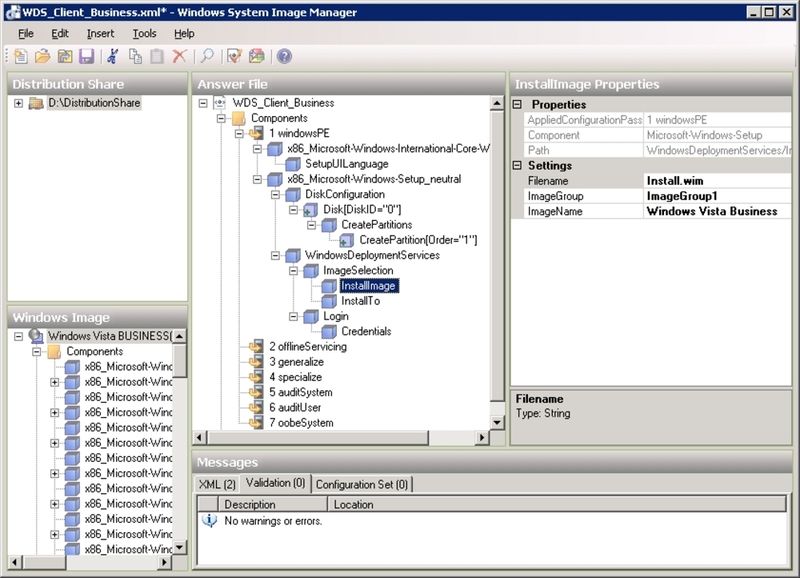
Task: Open the Insert menu
Action: point(100,33)
